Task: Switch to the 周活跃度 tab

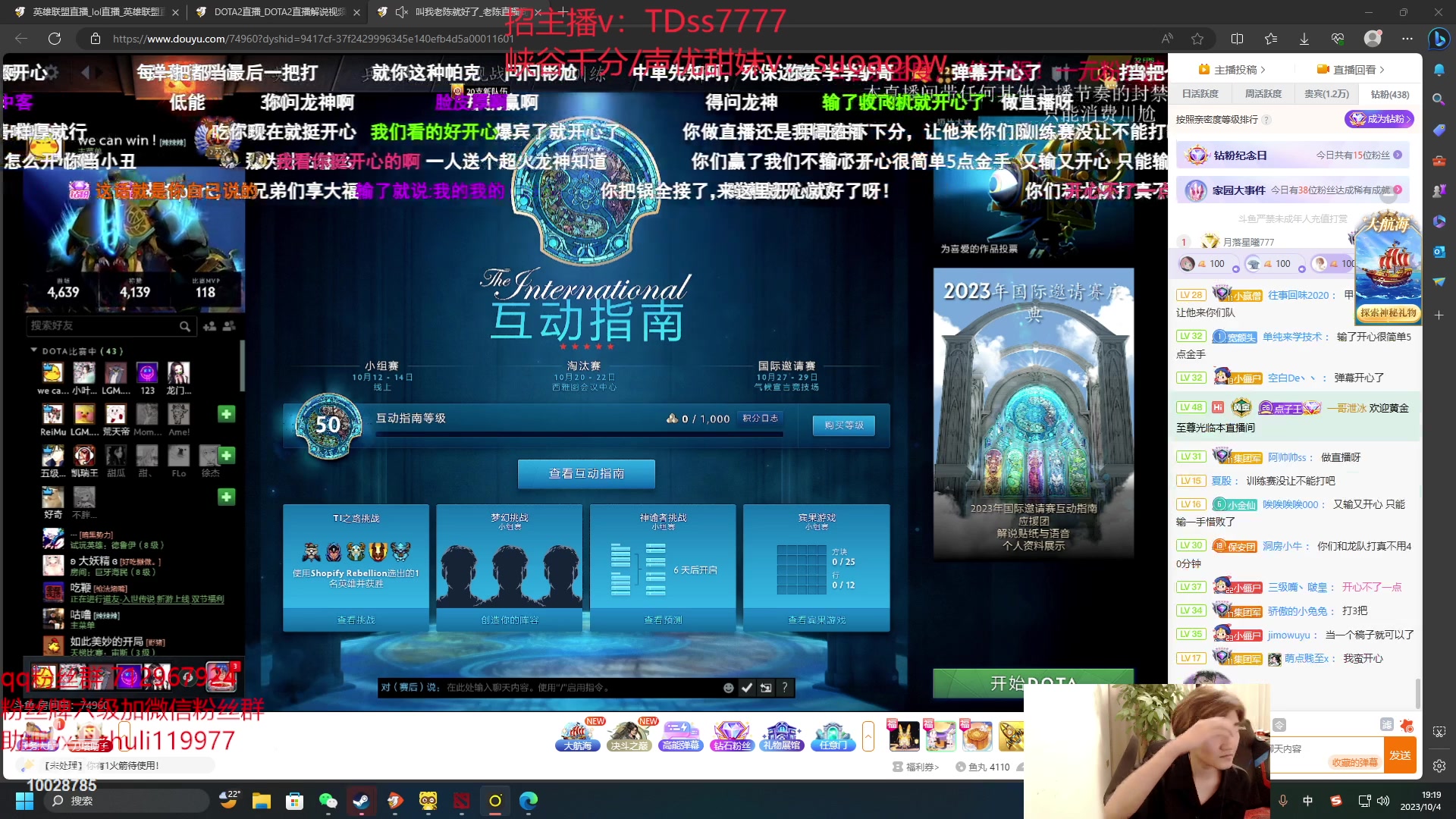Action: coord(1263,94)
